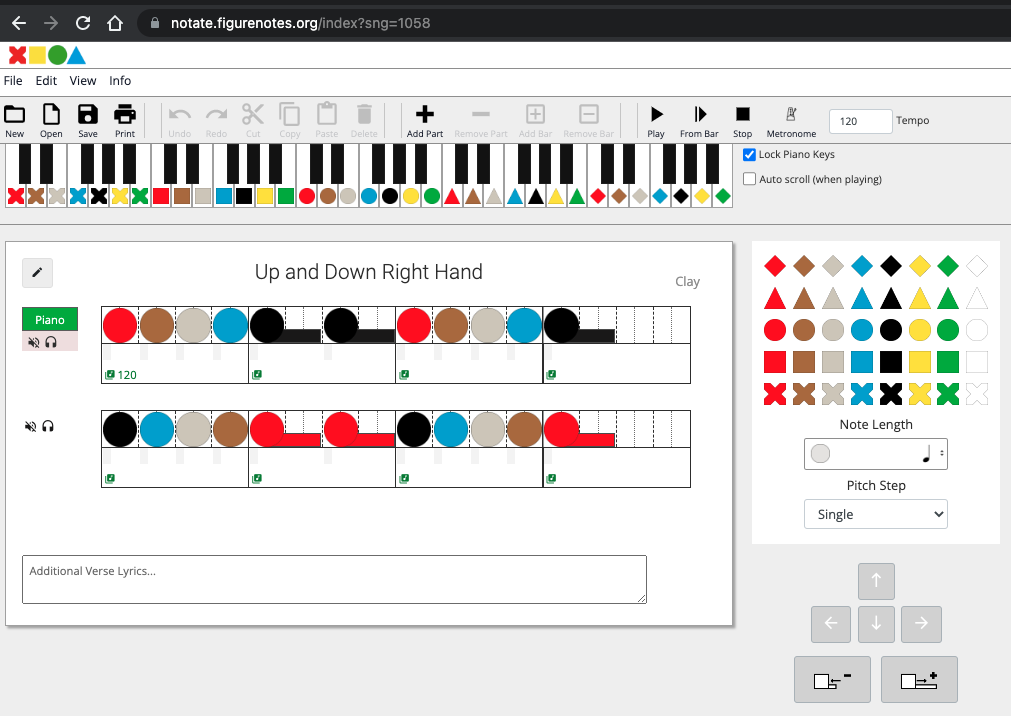Open the Note Length dropdown
This screenshot has width=1011, height=716.
875,454
